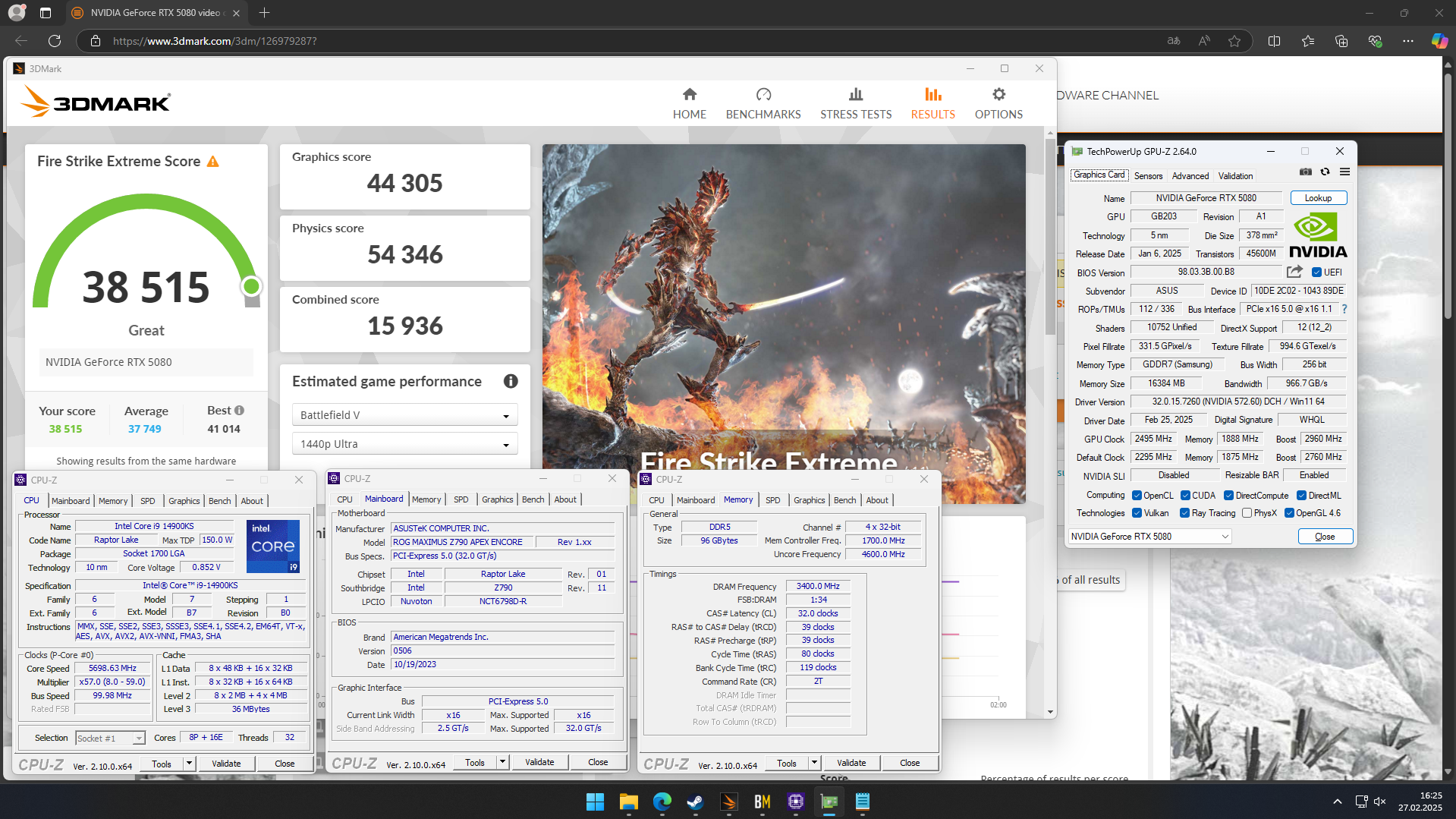Image resolution: width=1456 pixels, height=819 pixels.
Task: Show hidden icons in system tray
Action: pos(1337,802)
